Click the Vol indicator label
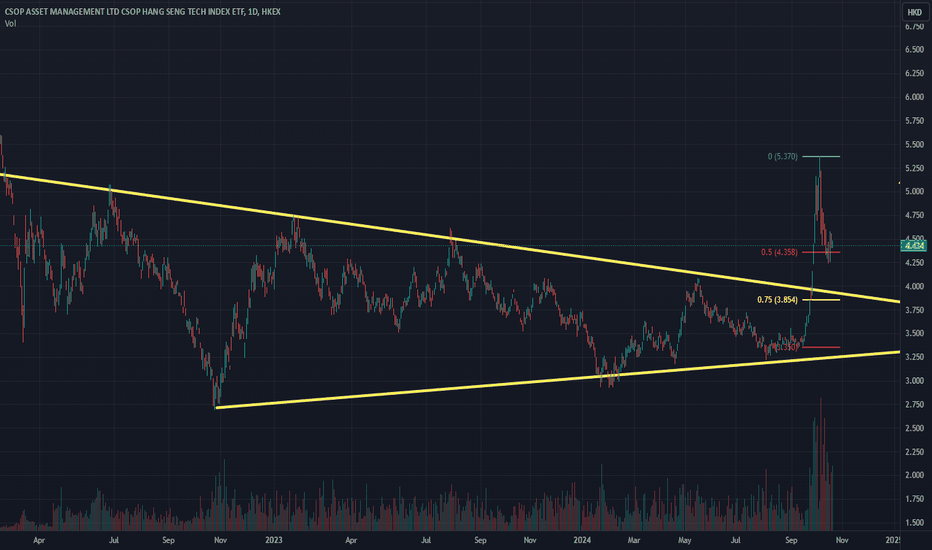The width and height of the screenshot is (932, 550). 11,23
